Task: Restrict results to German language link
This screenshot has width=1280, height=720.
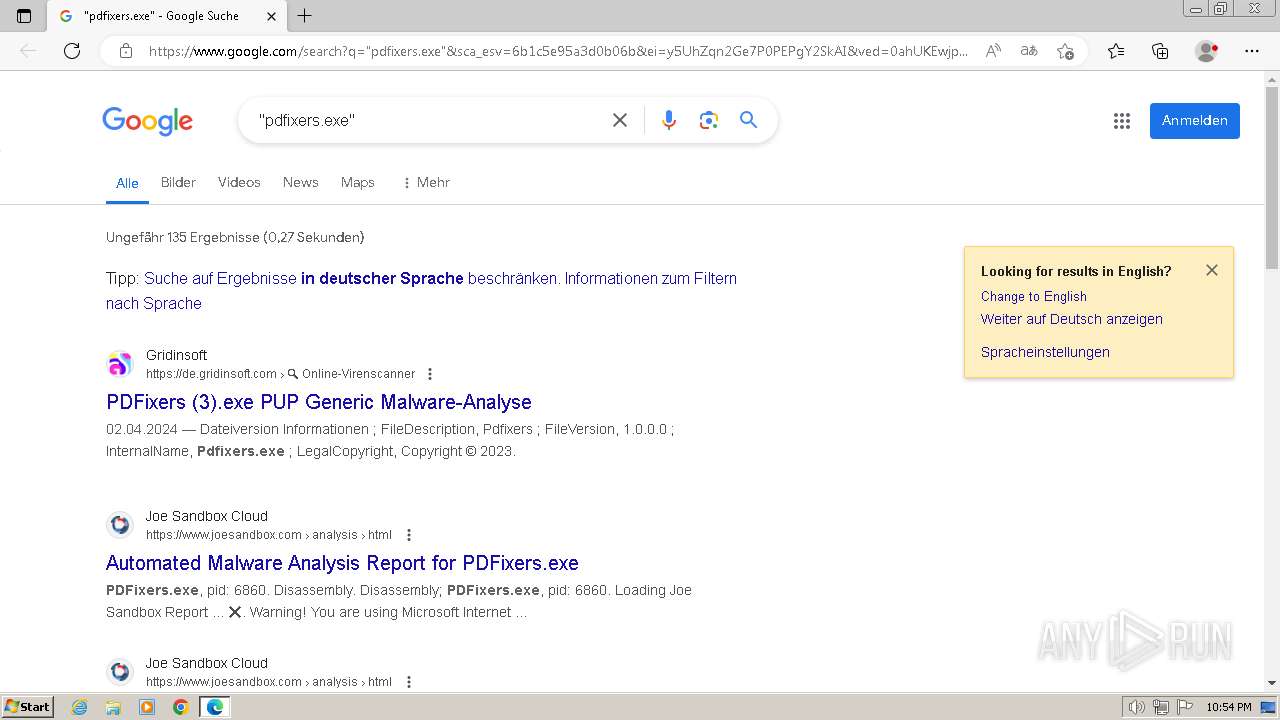Action: [351, 278]
